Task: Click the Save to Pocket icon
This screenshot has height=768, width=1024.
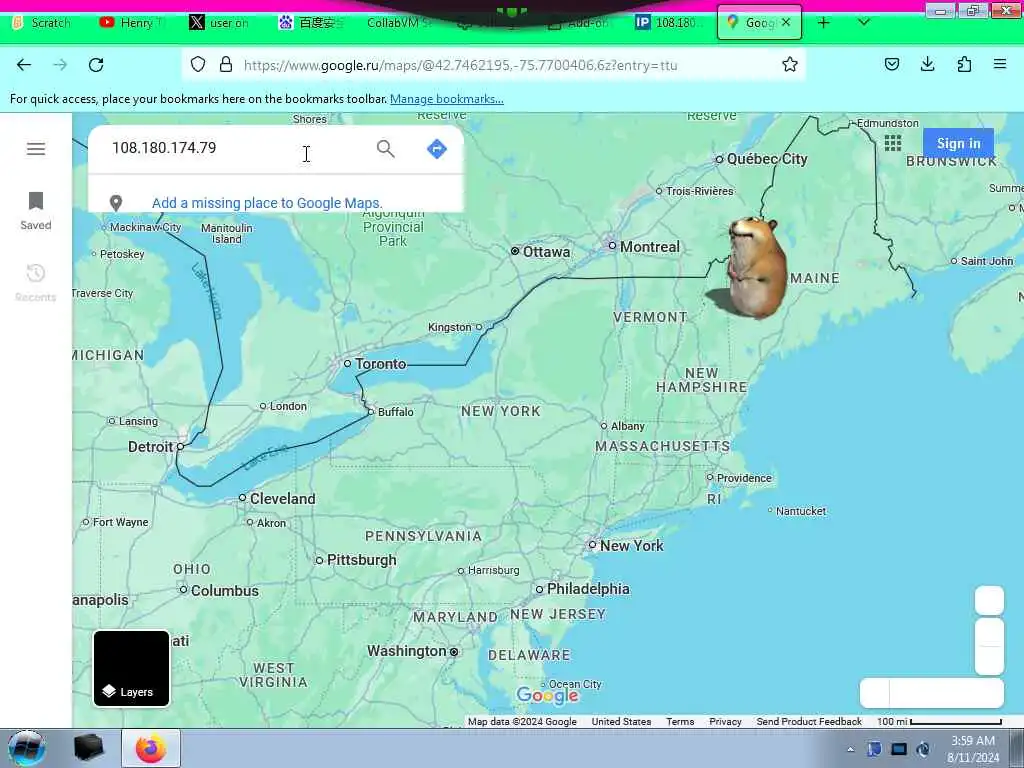Action: [x=891, y=65]
